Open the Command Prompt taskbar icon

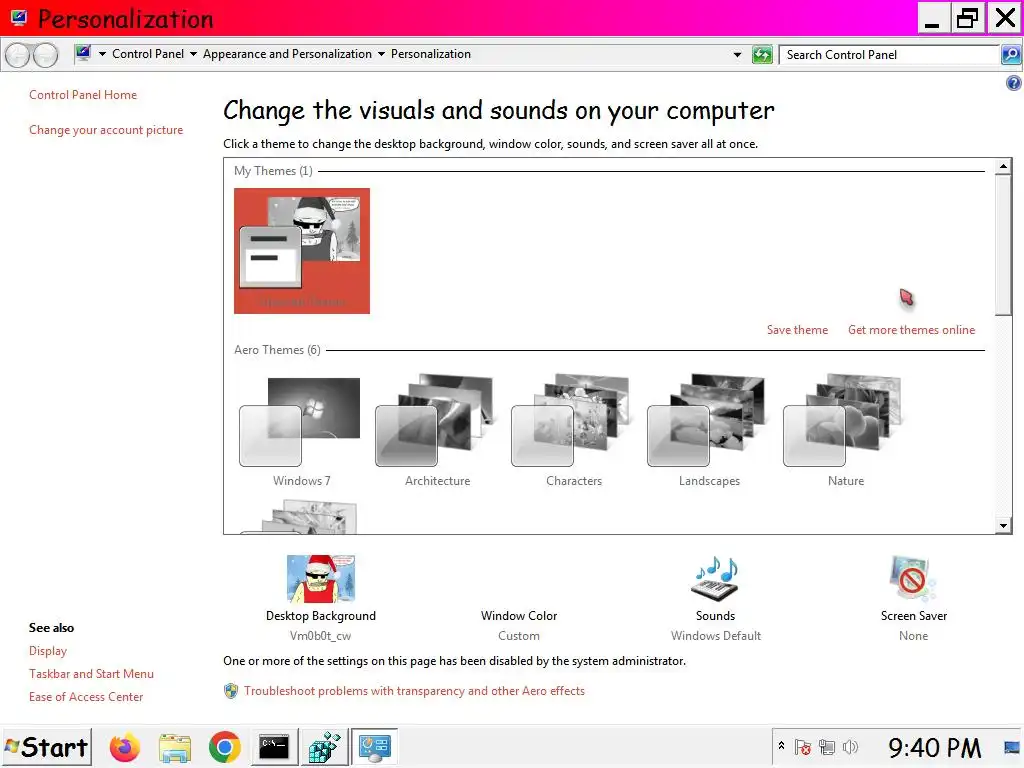pos(274,748)
